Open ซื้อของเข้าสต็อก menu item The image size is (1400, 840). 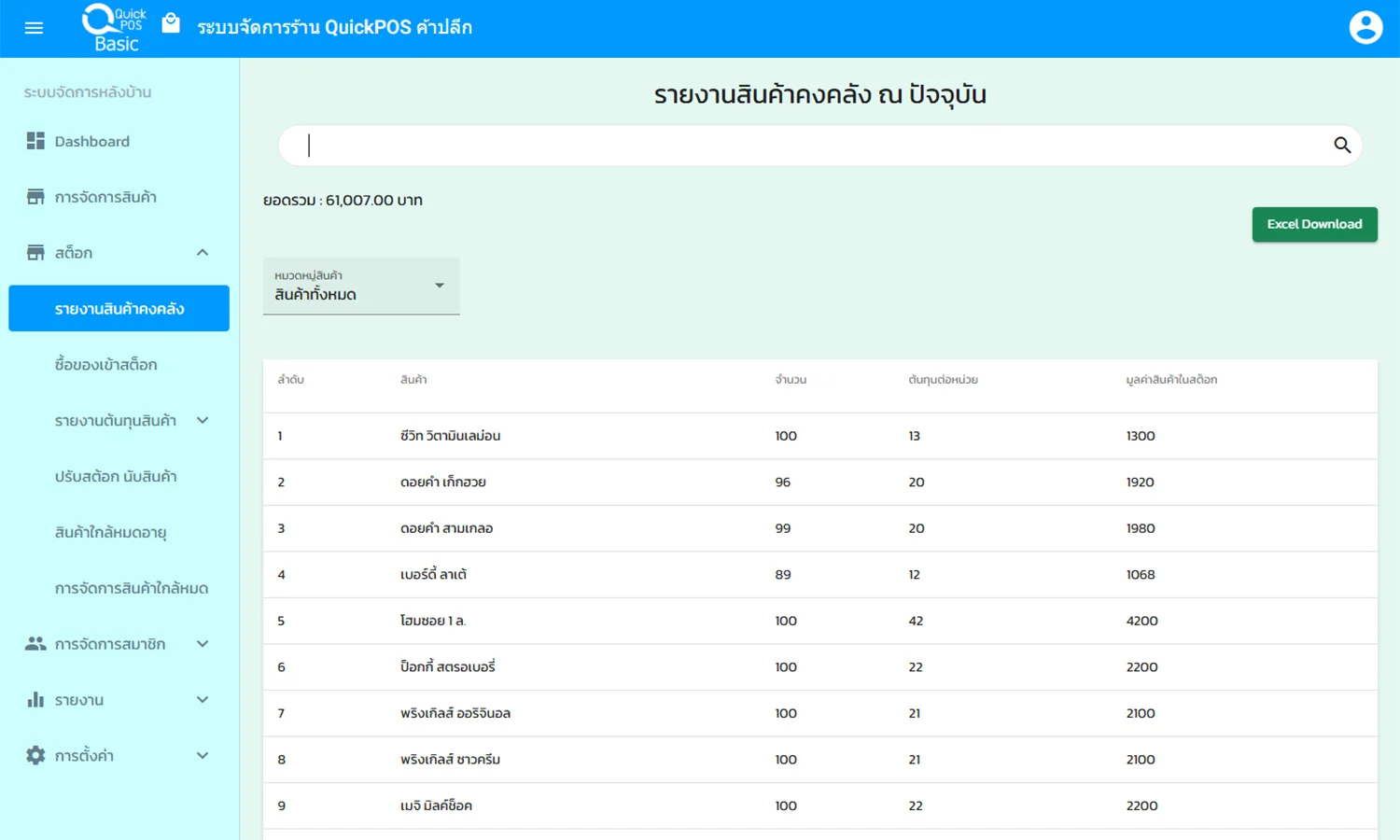coord(105,365)
